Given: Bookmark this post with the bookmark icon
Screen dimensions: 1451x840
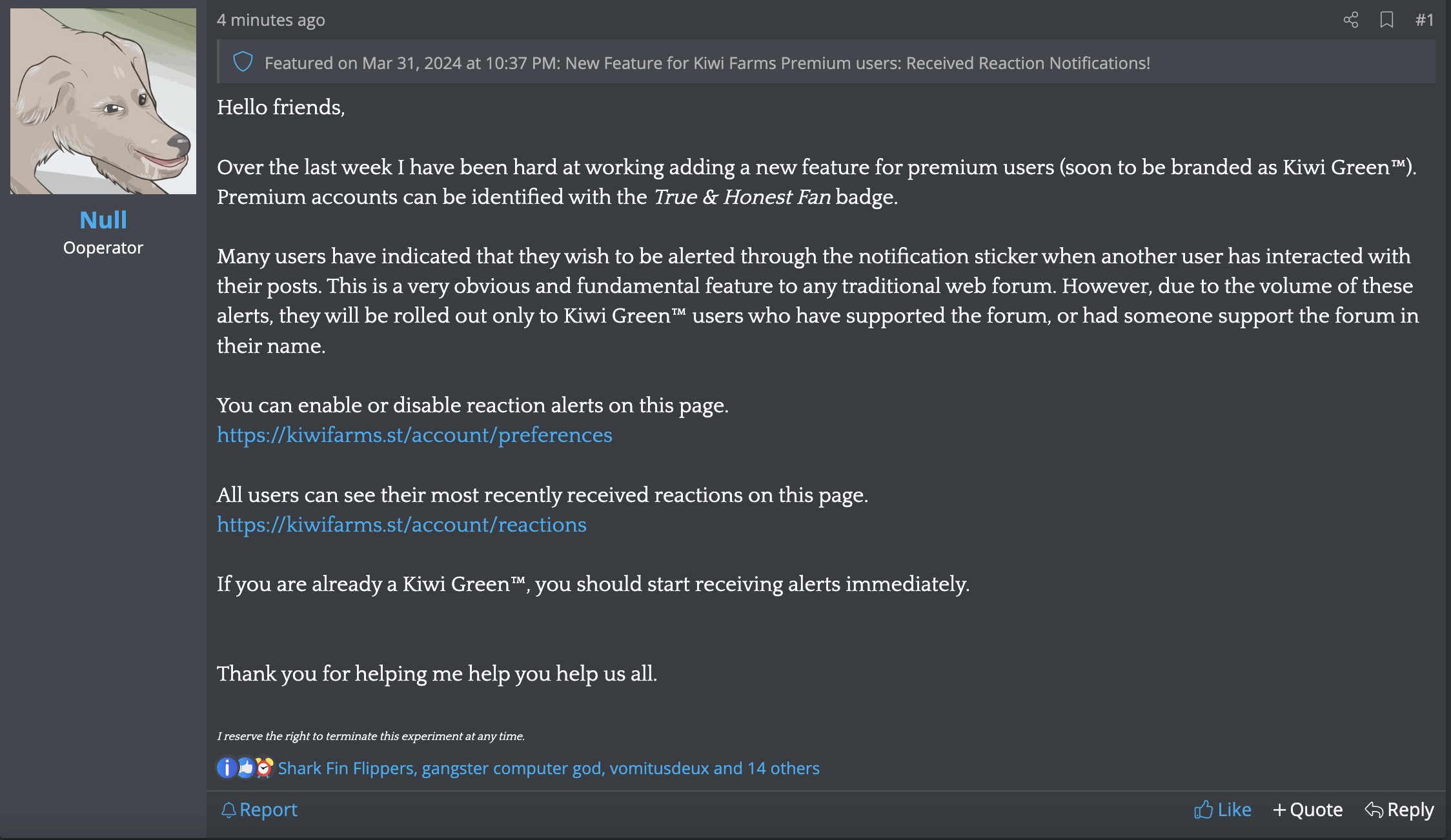Looking at the screenshot, I should [x=1386, y=20].
